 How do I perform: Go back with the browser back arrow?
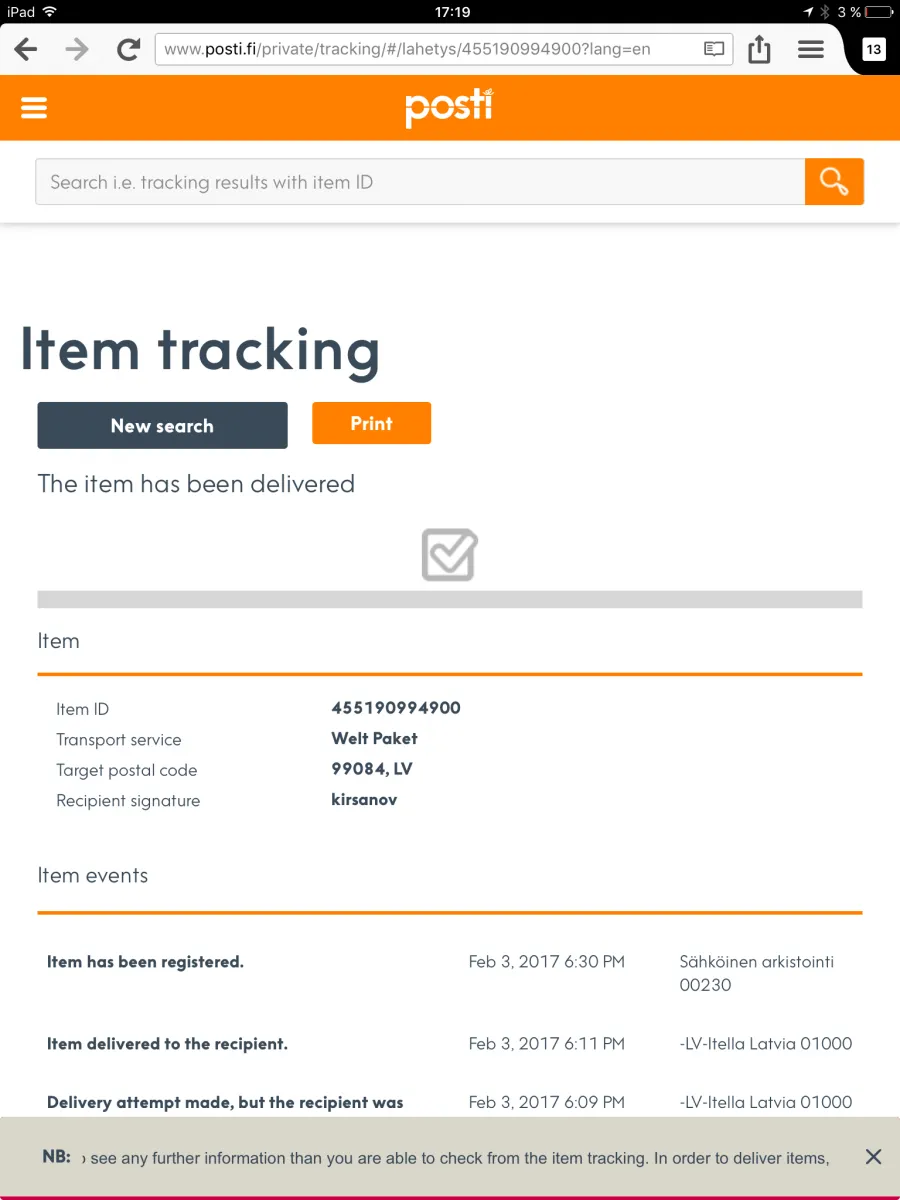pyautogui.click(x=25, y=49)
